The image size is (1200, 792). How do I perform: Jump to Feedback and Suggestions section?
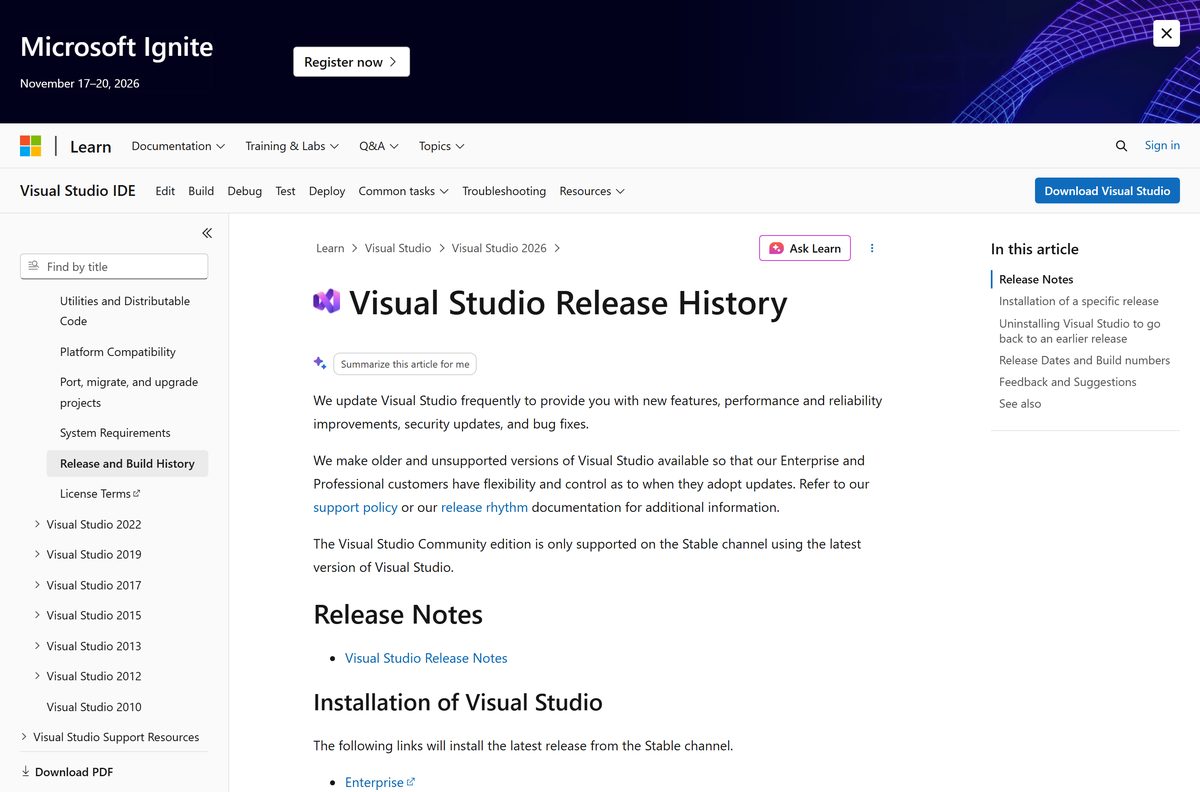[1068, 382]
